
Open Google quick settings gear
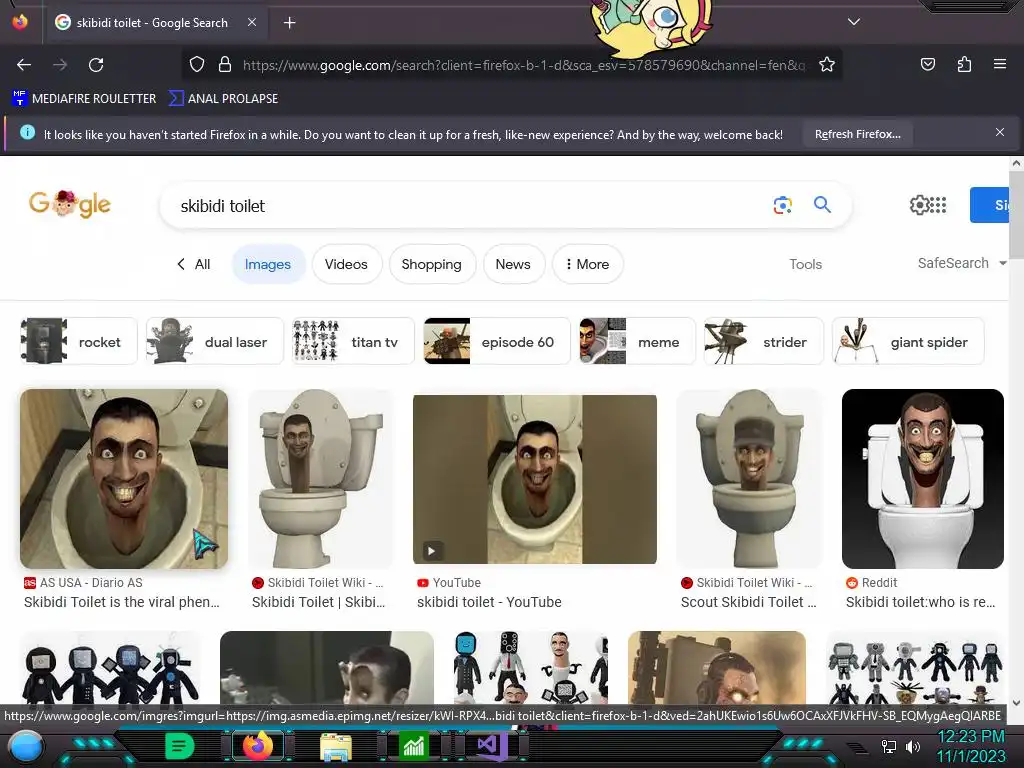(x=919, y=205)
